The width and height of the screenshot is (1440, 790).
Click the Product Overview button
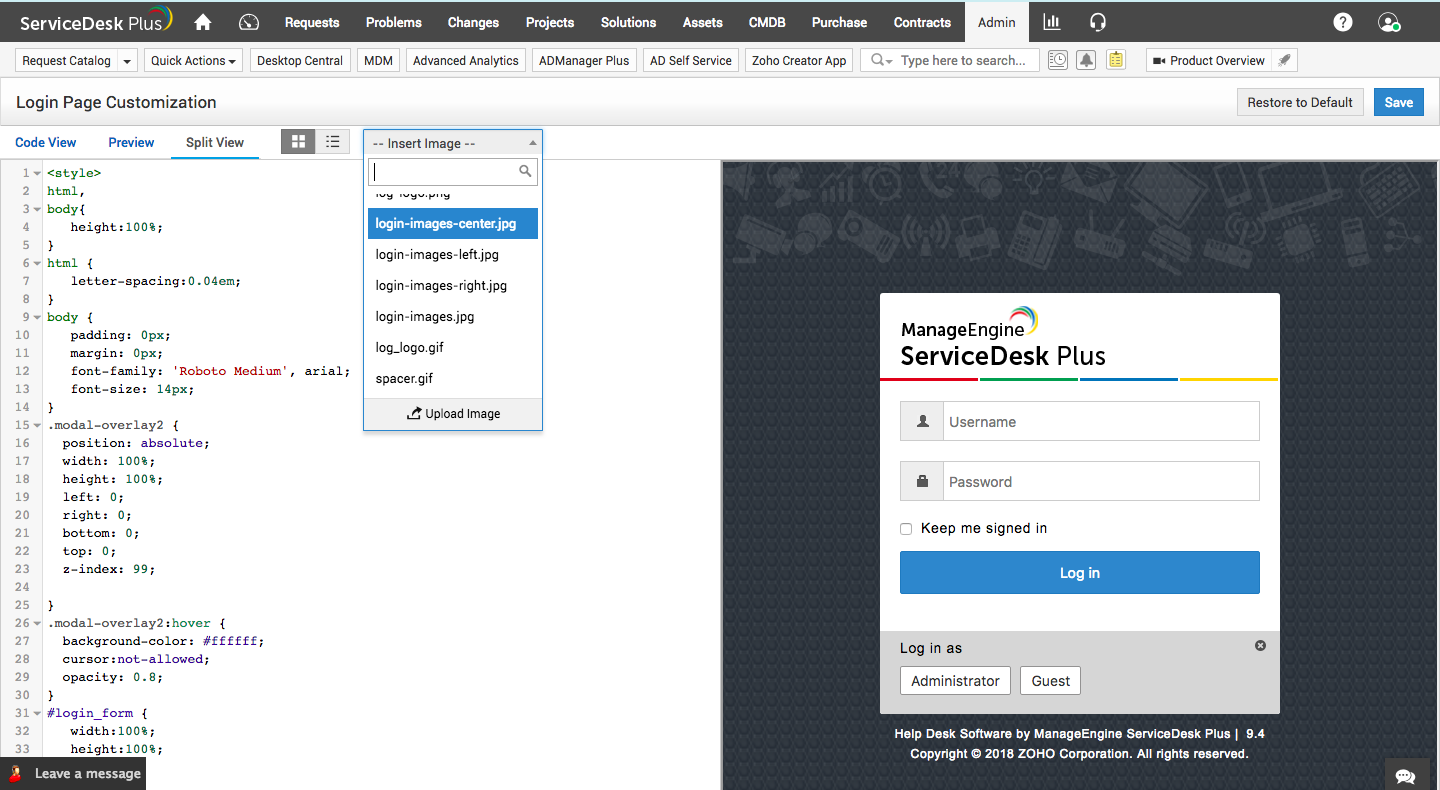[x=1210, y=60]
